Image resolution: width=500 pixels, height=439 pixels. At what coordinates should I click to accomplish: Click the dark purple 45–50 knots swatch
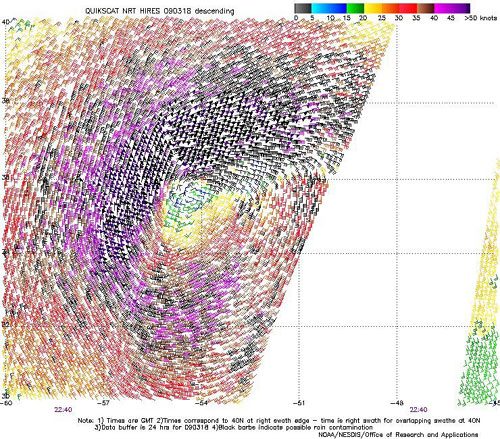click(x=461, y=8)
